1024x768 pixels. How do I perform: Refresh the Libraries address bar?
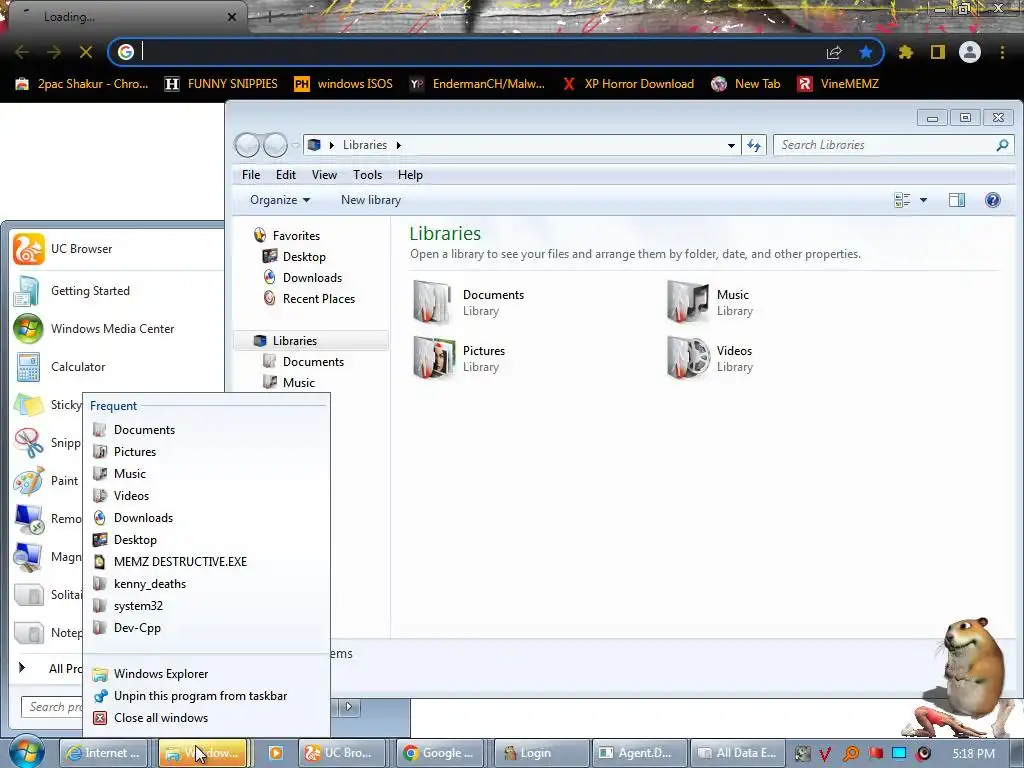pos(754,145)
